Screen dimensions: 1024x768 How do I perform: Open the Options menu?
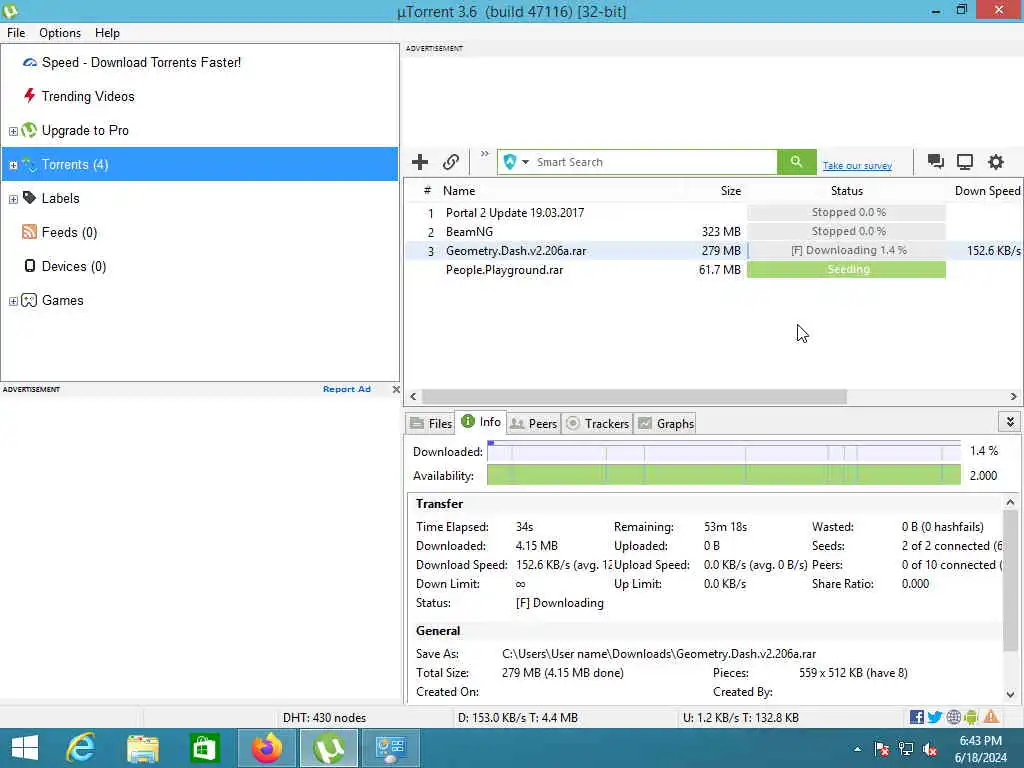(x=60, y=33)
